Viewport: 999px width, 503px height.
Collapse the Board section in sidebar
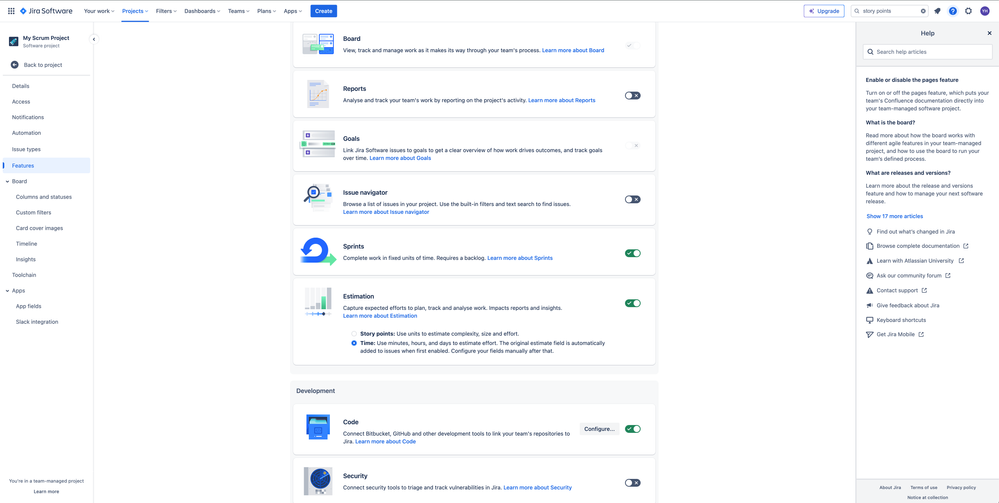click(x=7, y=182)
